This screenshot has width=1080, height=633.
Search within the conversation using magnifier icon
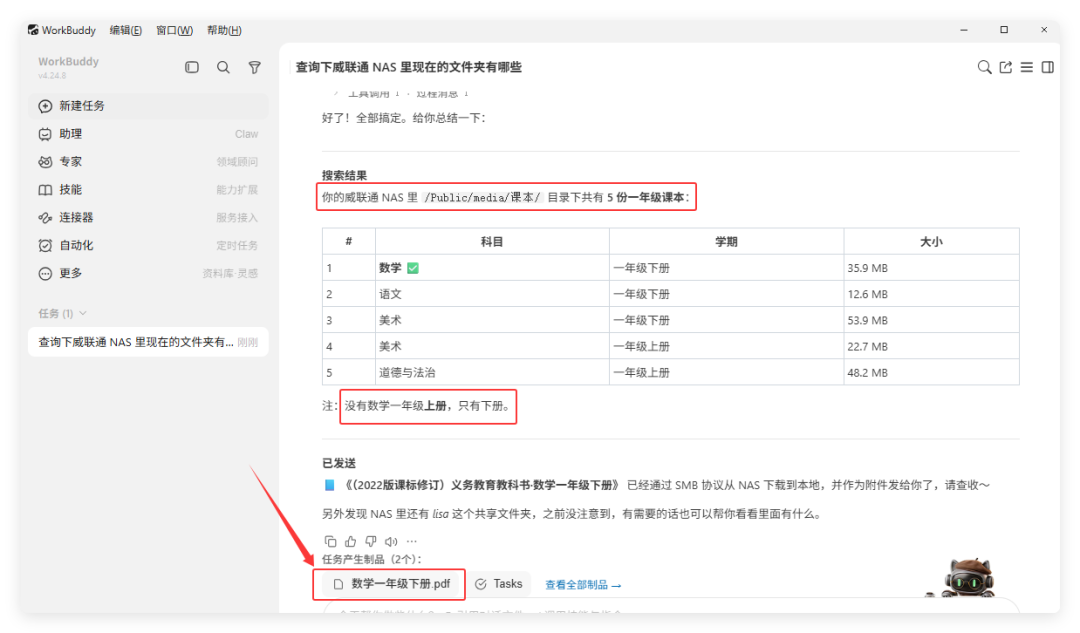click(x=984, y=67)
